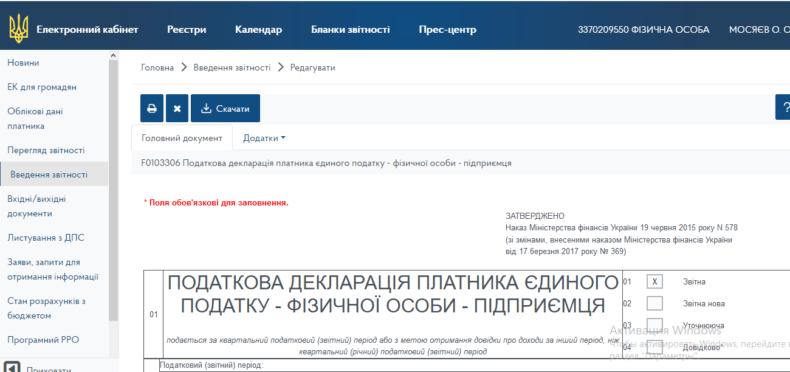Click sidebar scrollbar up arrow
This screenshot has width=790, height=372.
pyautogui.click(x=113, y=55)
